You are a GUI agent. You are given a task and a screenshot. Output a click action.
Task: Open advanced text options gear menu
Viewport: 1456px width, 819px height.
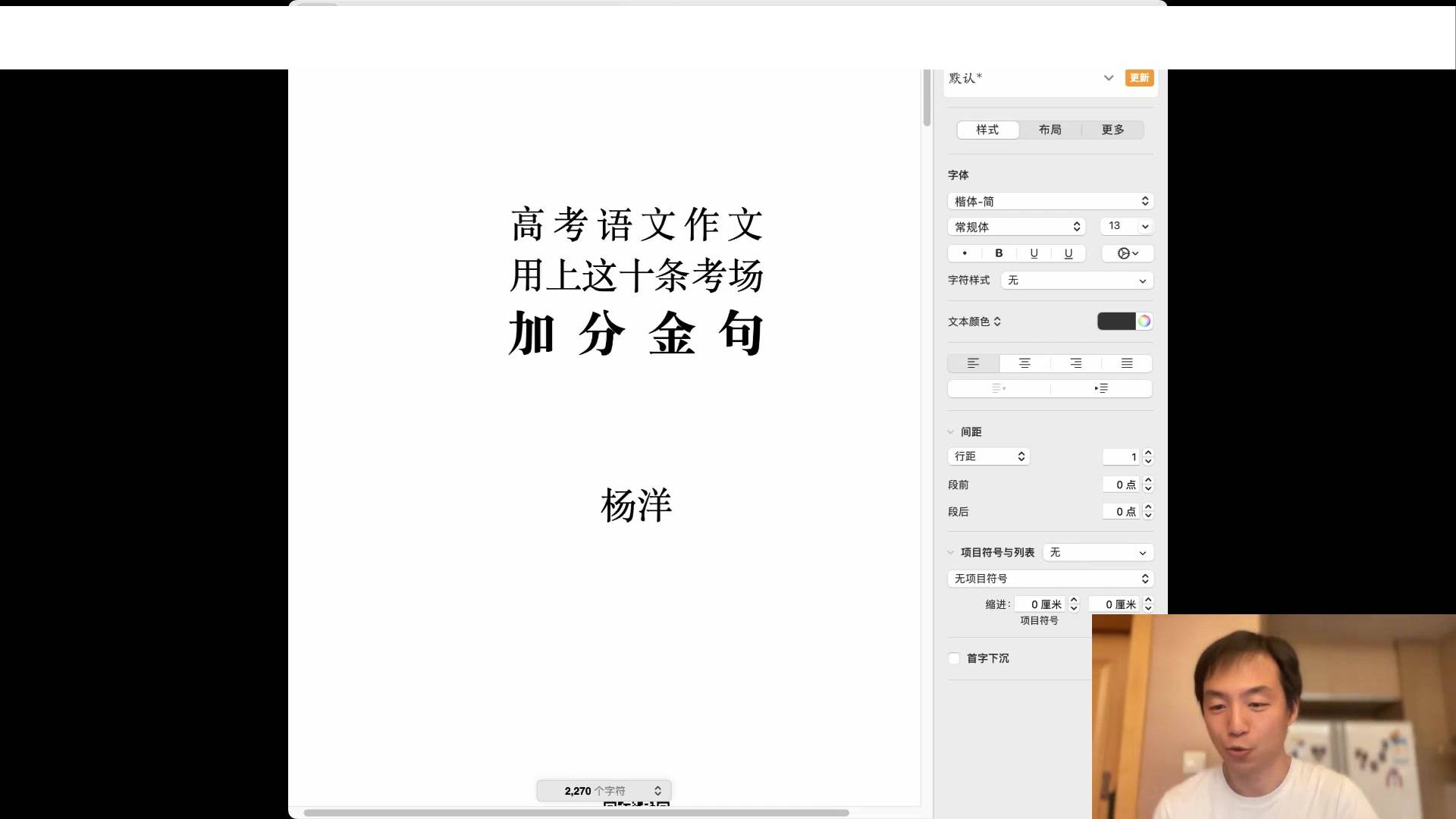click(1128, 253)
